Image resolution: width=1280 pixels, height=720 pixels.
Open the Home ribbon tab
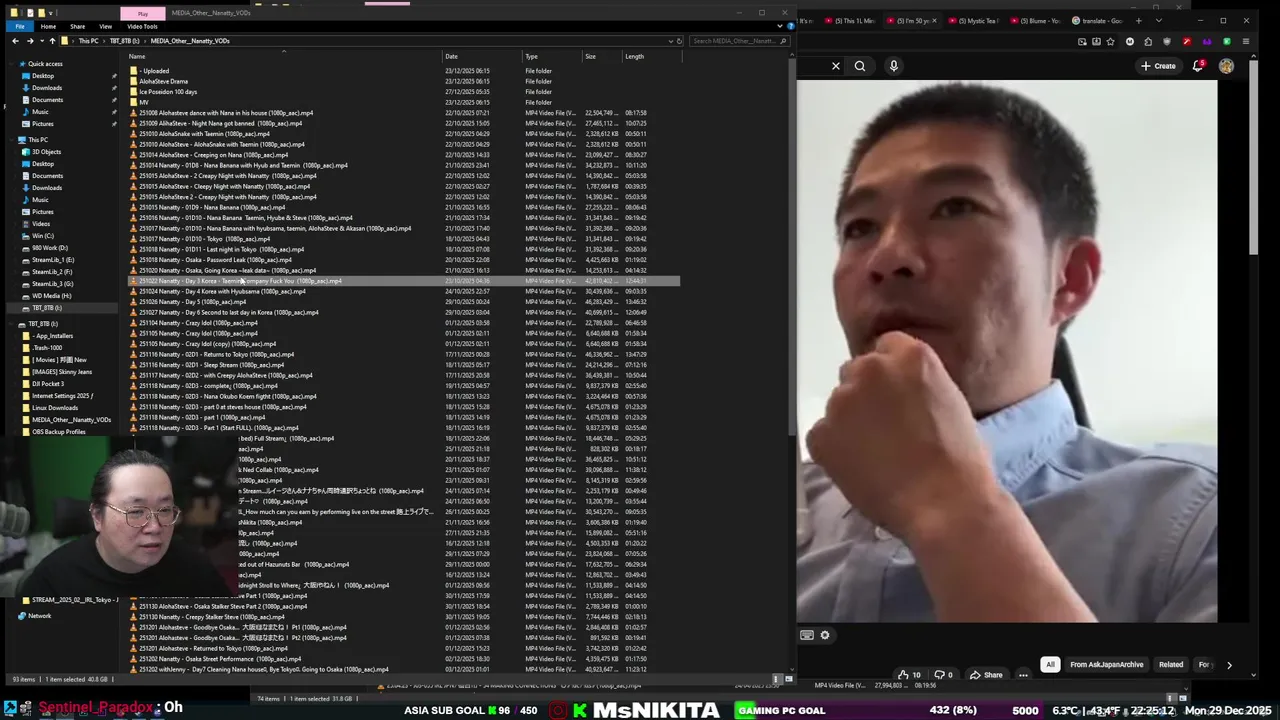(x=48, y=26)
